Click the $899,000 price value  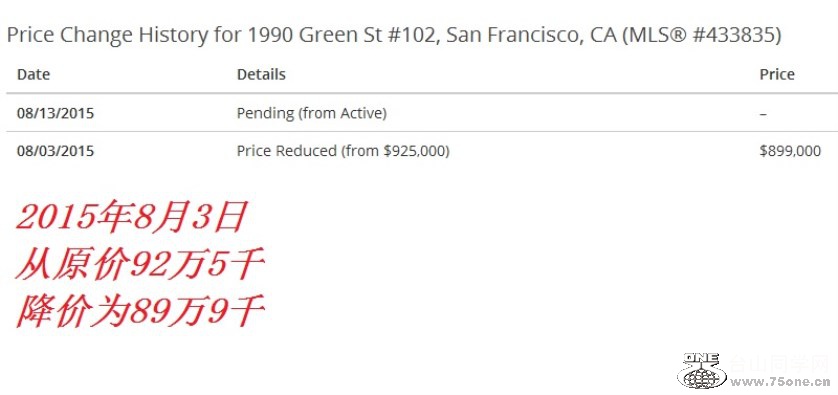click(790, 151)
